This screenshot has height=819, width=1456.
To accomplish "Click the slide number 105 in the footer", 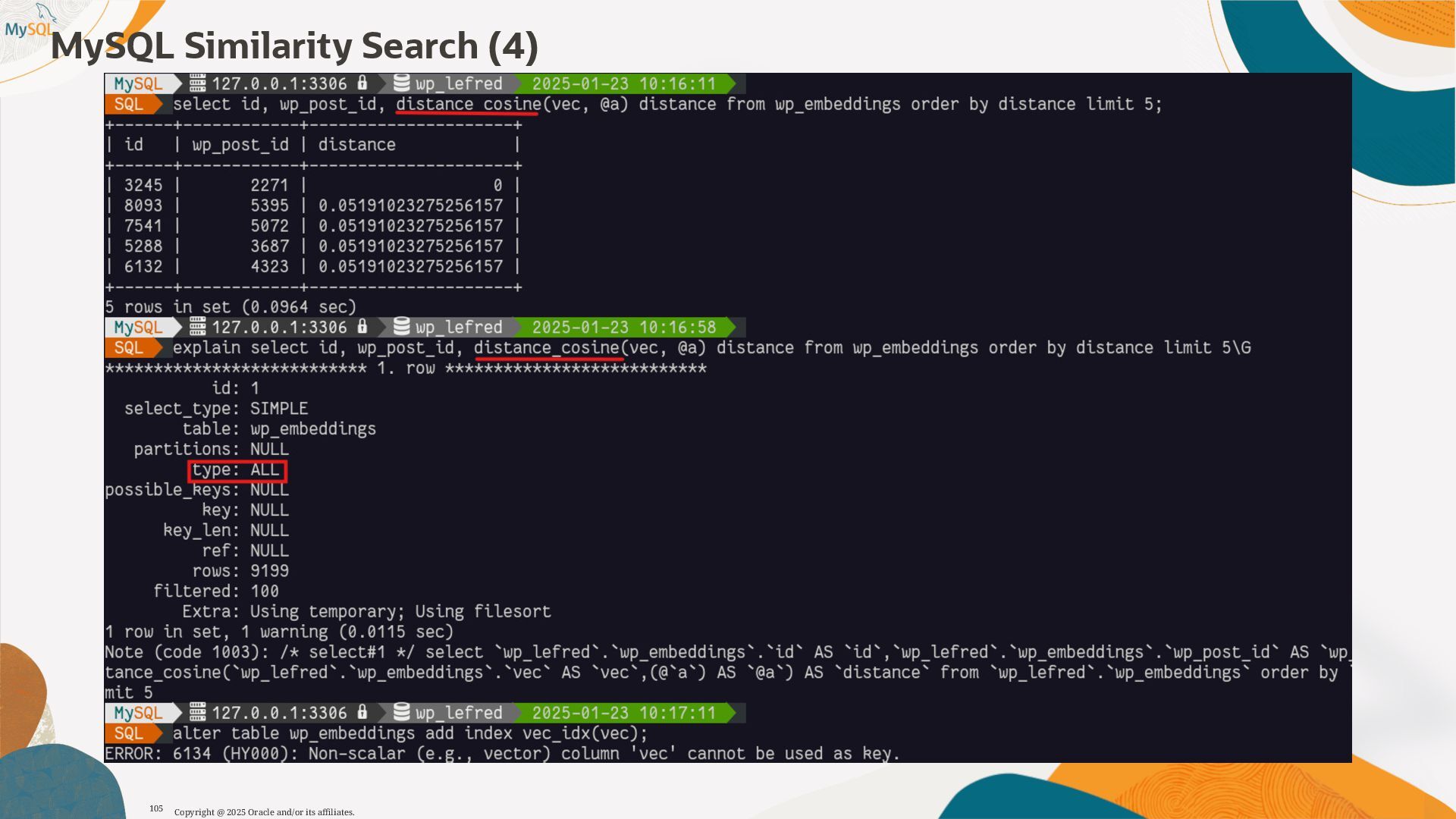I will 156,808.
